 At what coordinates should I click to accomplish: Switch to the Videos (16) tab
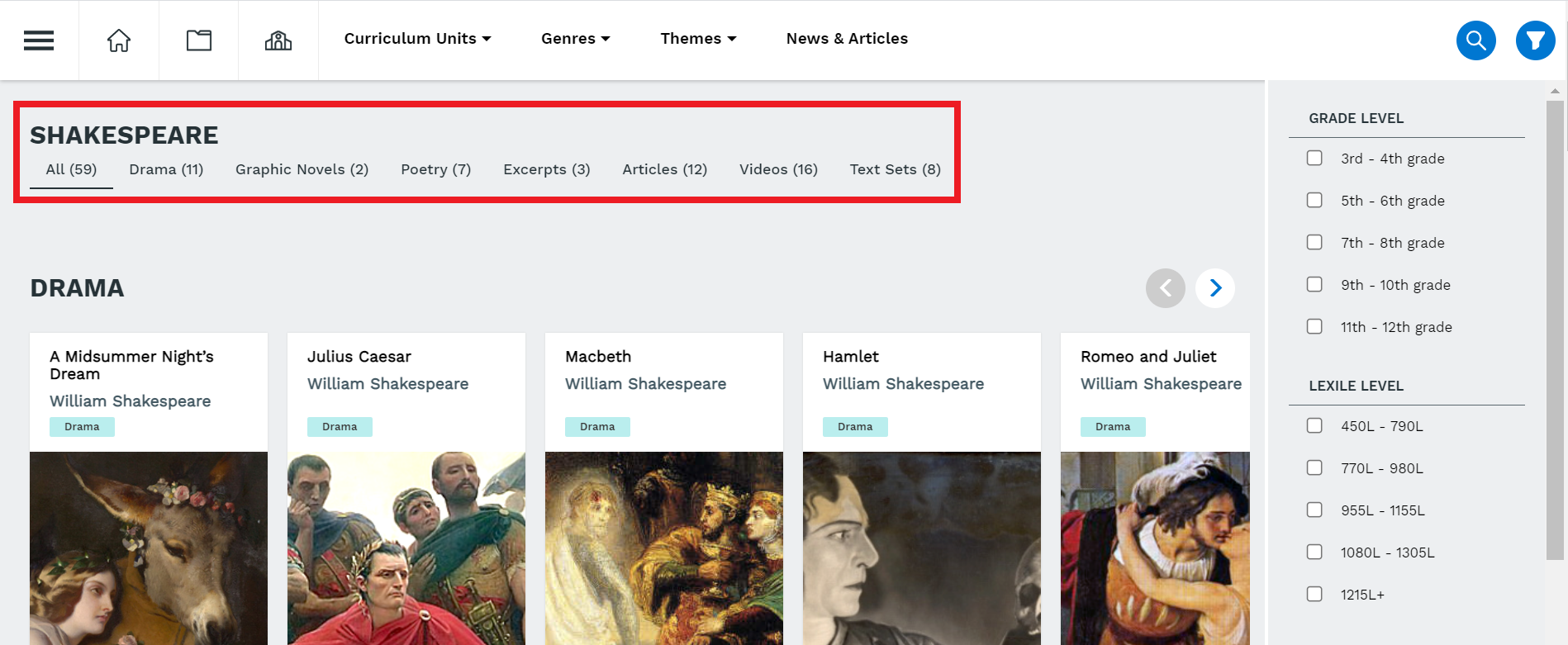[x=778, y=169]
